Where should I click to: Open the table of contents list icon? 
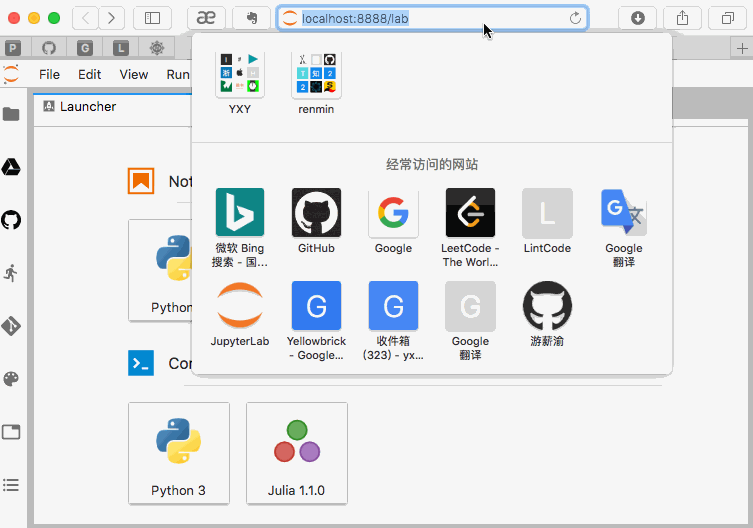tap(11, 485)
